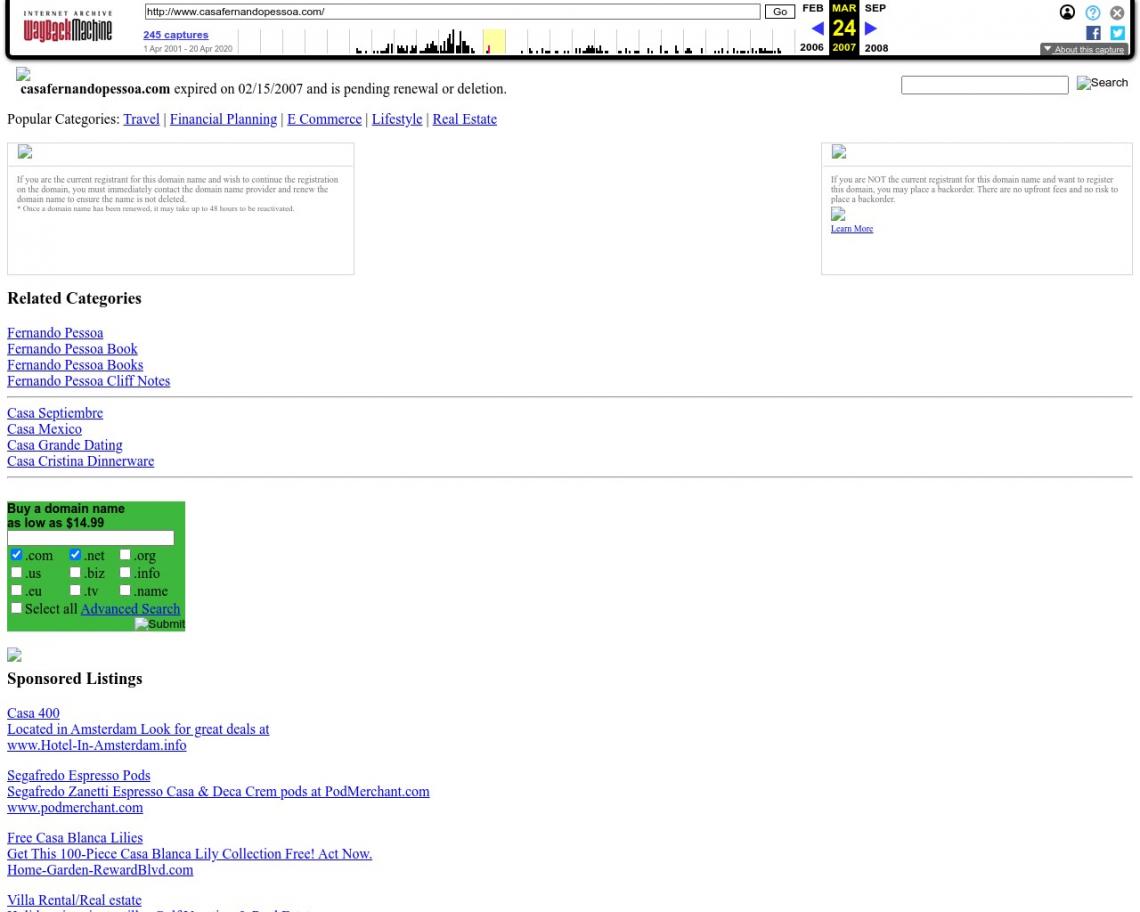Image resolution: width=1140 pixels, height=912 pixels.
Task: Uncheck the .com checkbox
Action: (x=16, y=554)
